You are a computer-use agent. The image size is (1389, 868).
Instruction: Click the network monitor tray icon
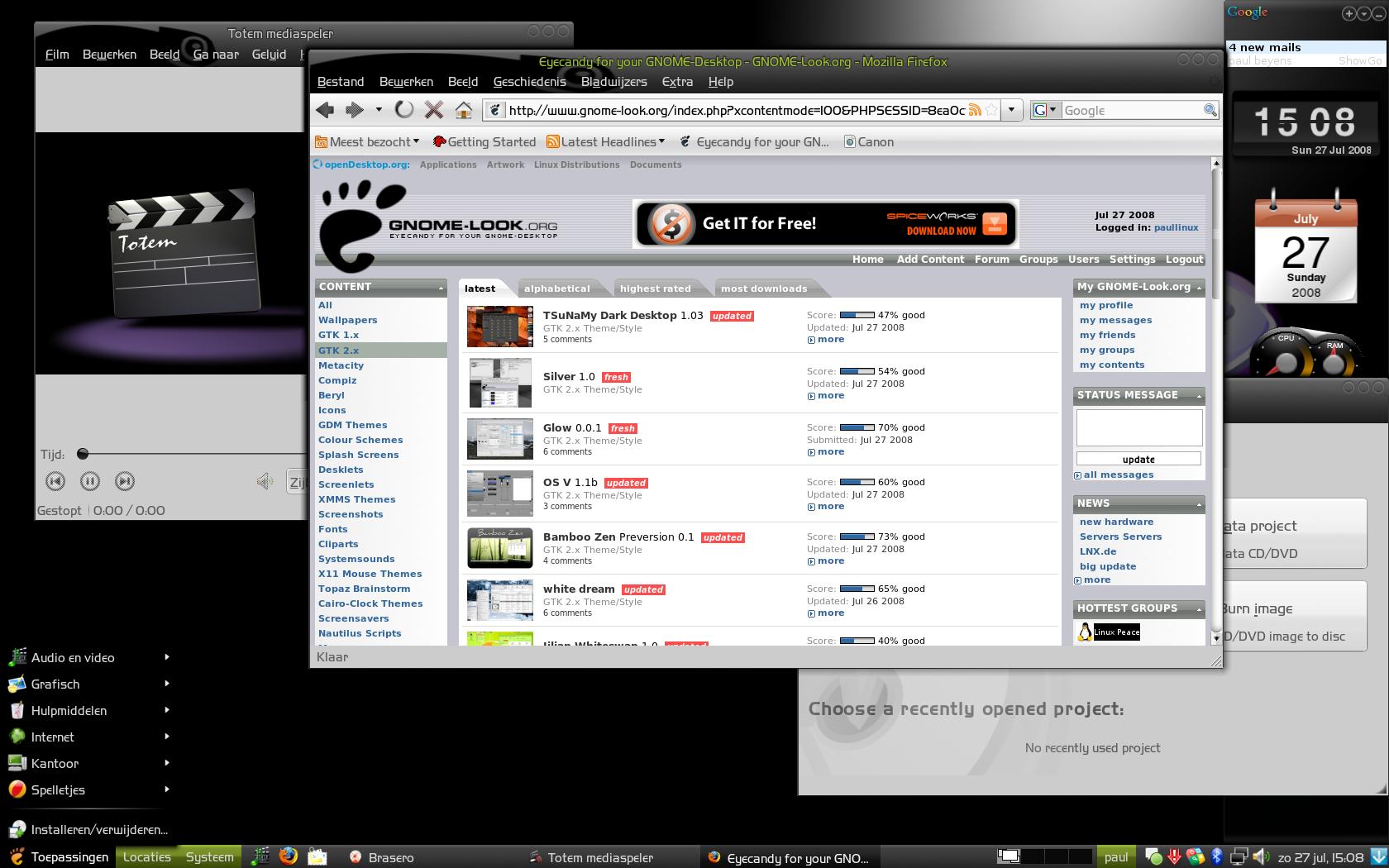click(x=1239, y=856)
